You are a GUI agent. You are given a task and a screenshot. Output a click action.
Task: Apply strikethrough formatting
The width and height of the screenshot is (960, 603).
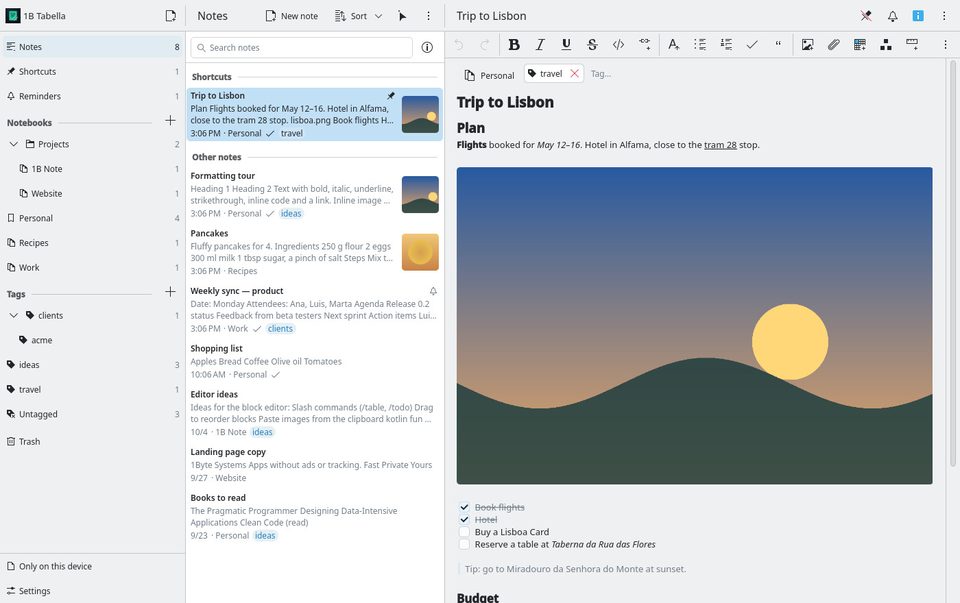pos(592,45)
